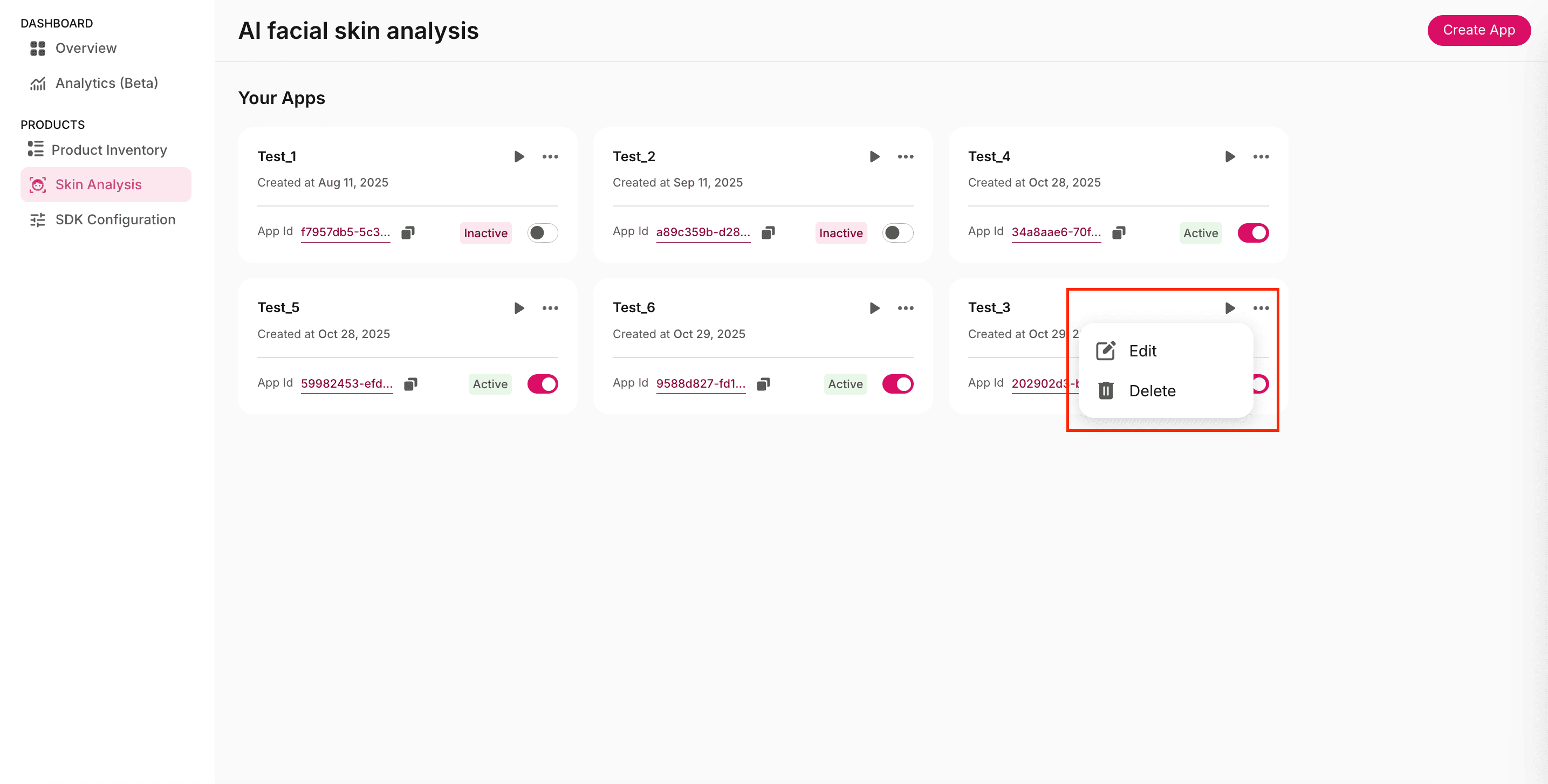Screen dimensions: 1548x784
Task: Open Analytics (Beta) from sidebar
Action: 106,83
